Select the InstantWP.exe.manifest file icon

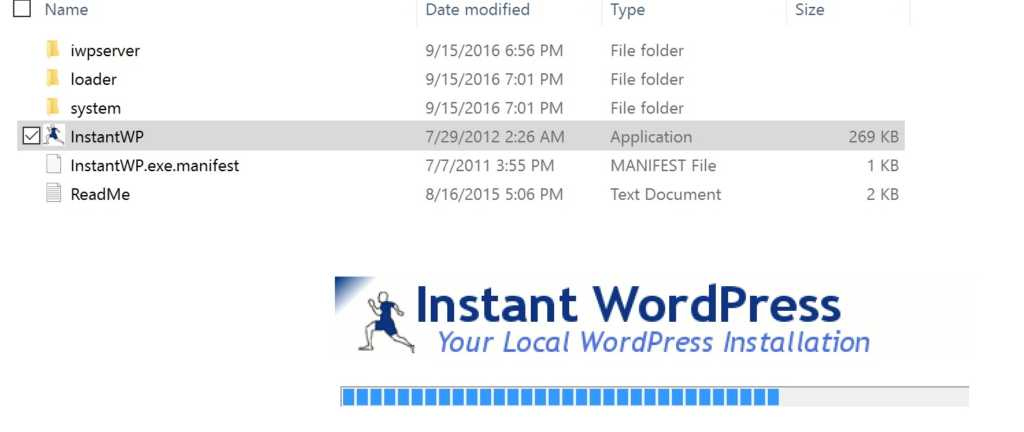(x=54, y=164)
